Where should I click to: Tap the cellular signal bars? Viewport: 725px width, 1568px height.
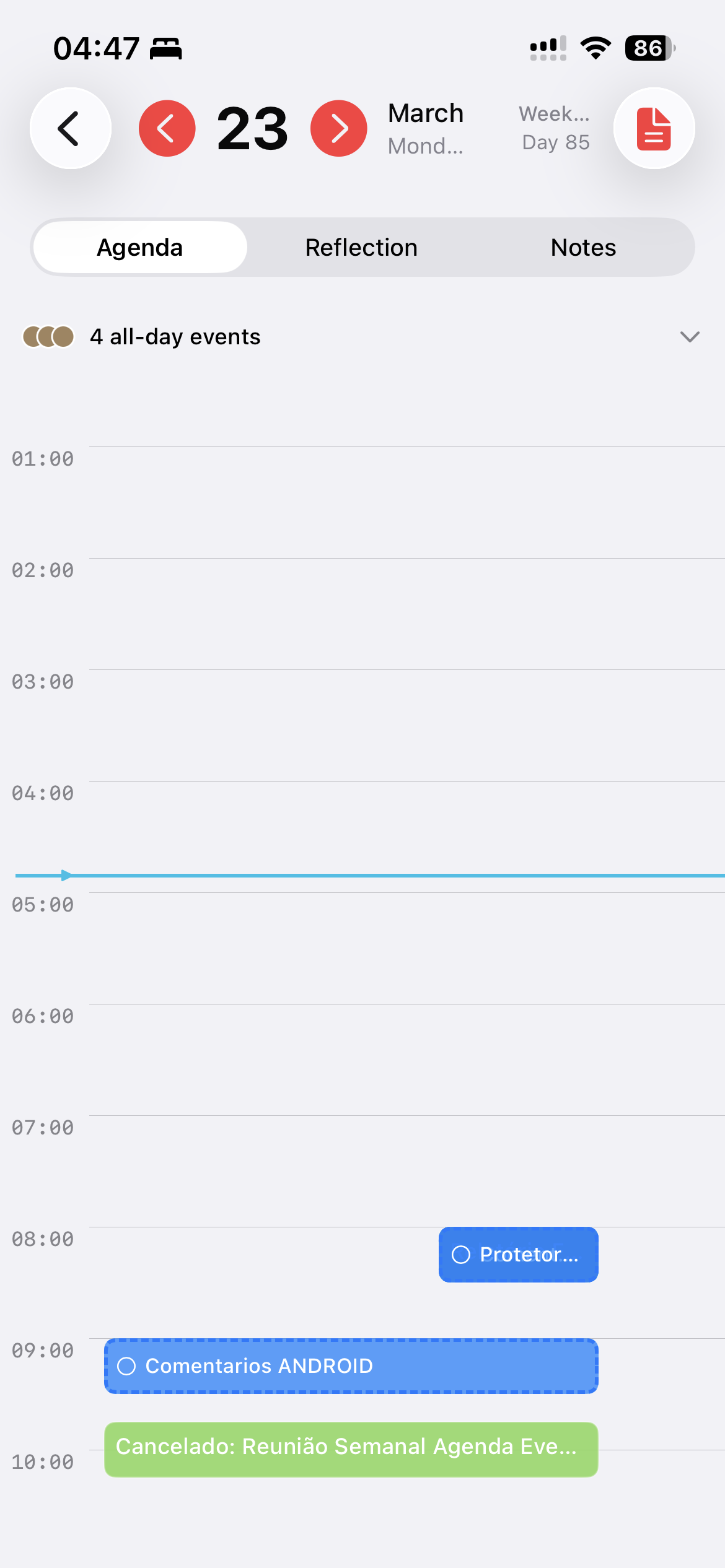pyautogui.click(x=548, y=48)
